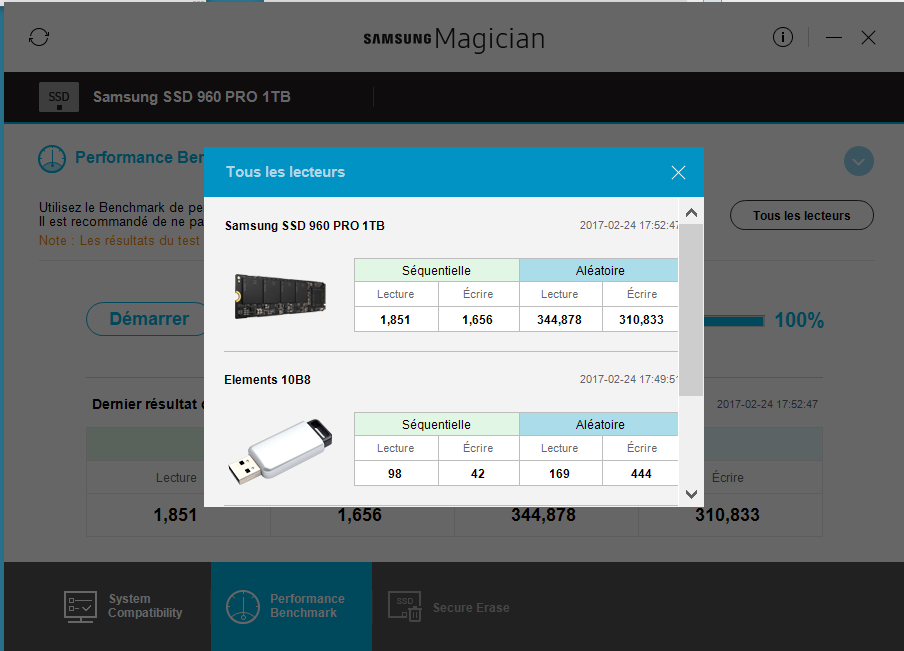Viewport: 904px width, 651px height.
Task: Click the dialog scrollbar thumb
Action: [691, 310]
